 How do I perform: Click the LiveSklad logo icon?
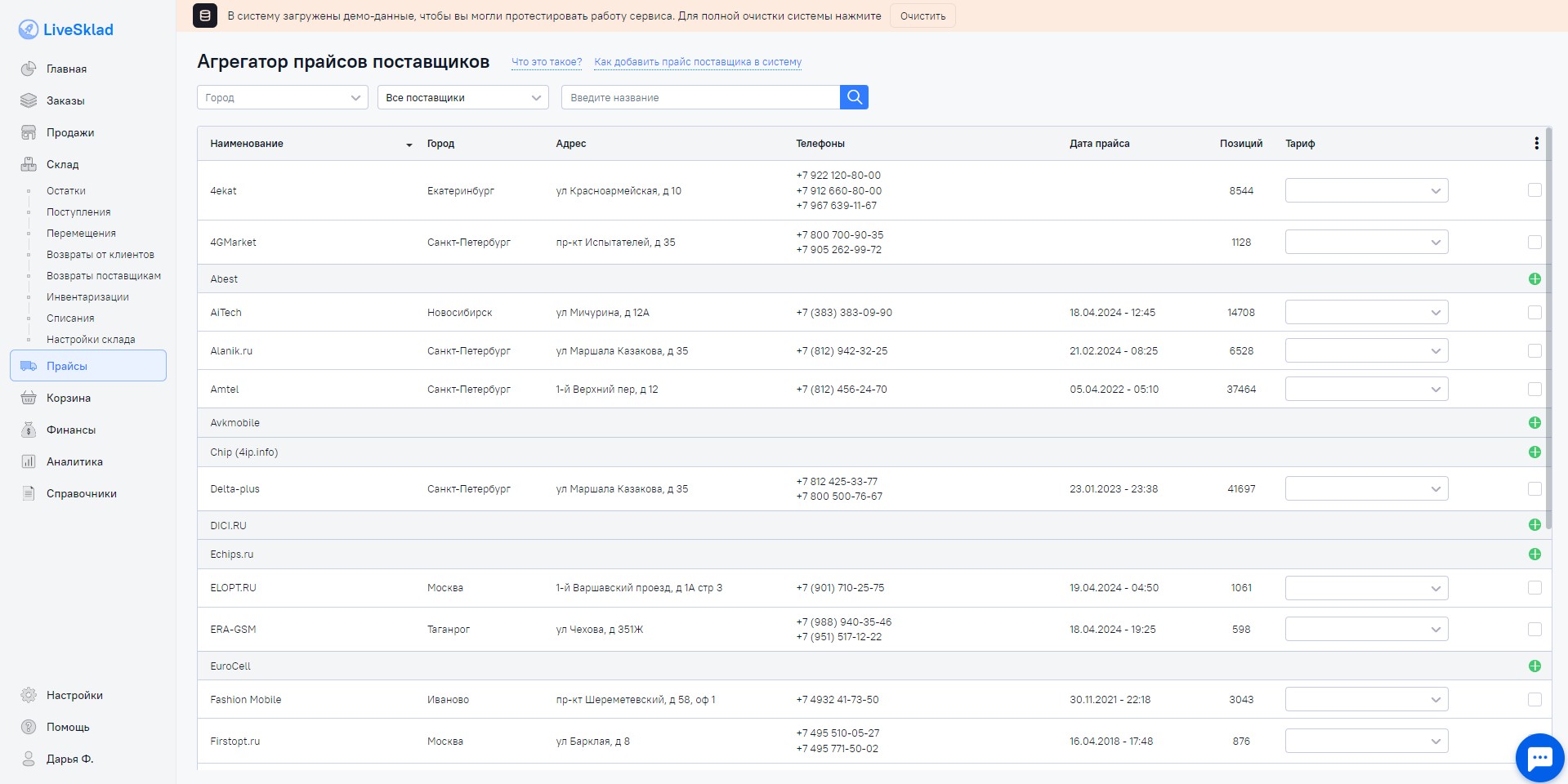[28, 29]
